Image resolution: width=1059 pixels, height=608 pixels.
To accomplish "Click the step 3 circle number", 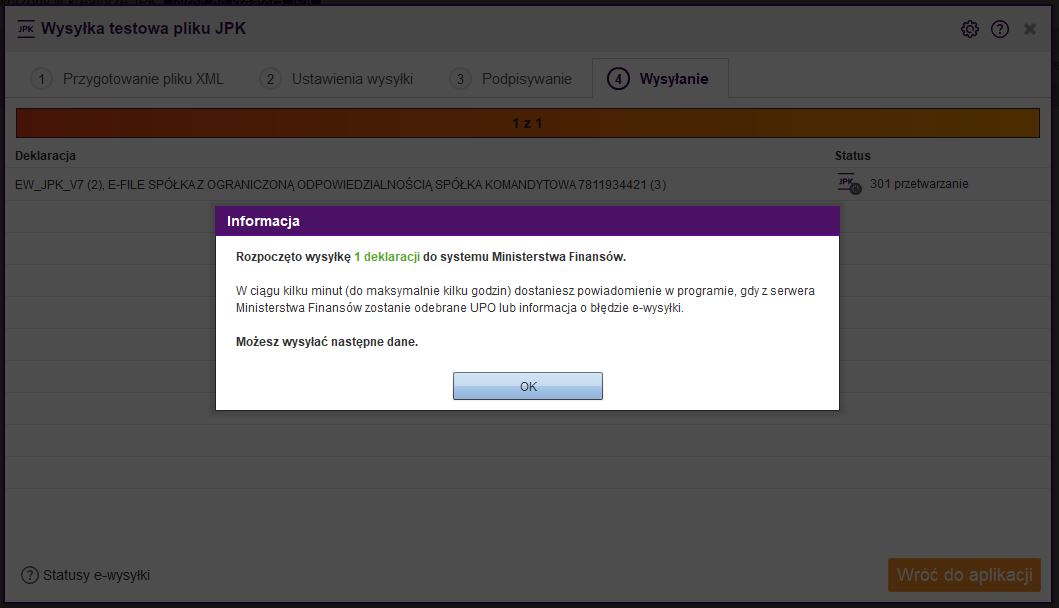I will [x=460, y=79].
